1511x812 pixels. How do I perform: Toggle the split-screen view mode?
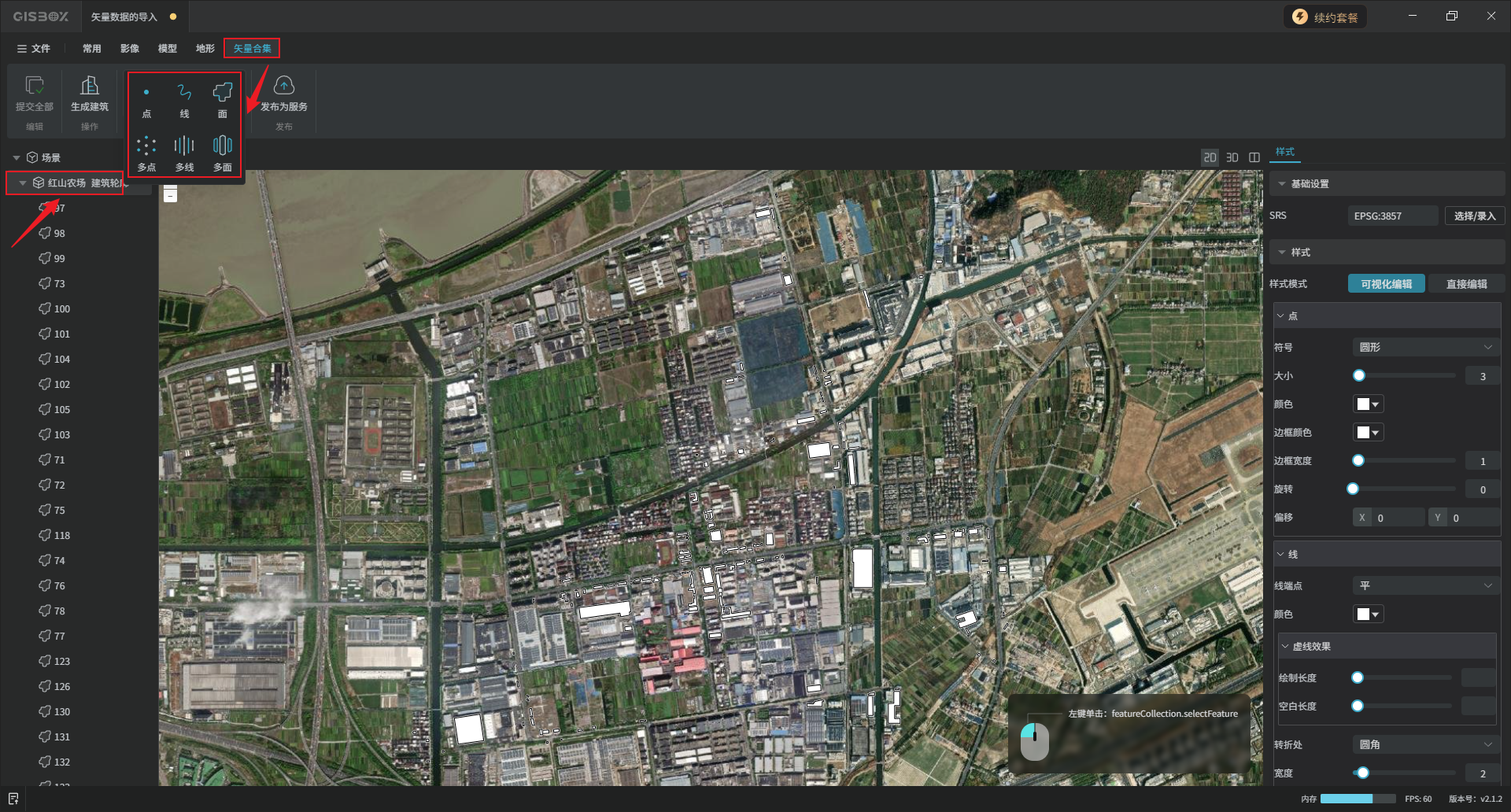[x=1254, y=157]
